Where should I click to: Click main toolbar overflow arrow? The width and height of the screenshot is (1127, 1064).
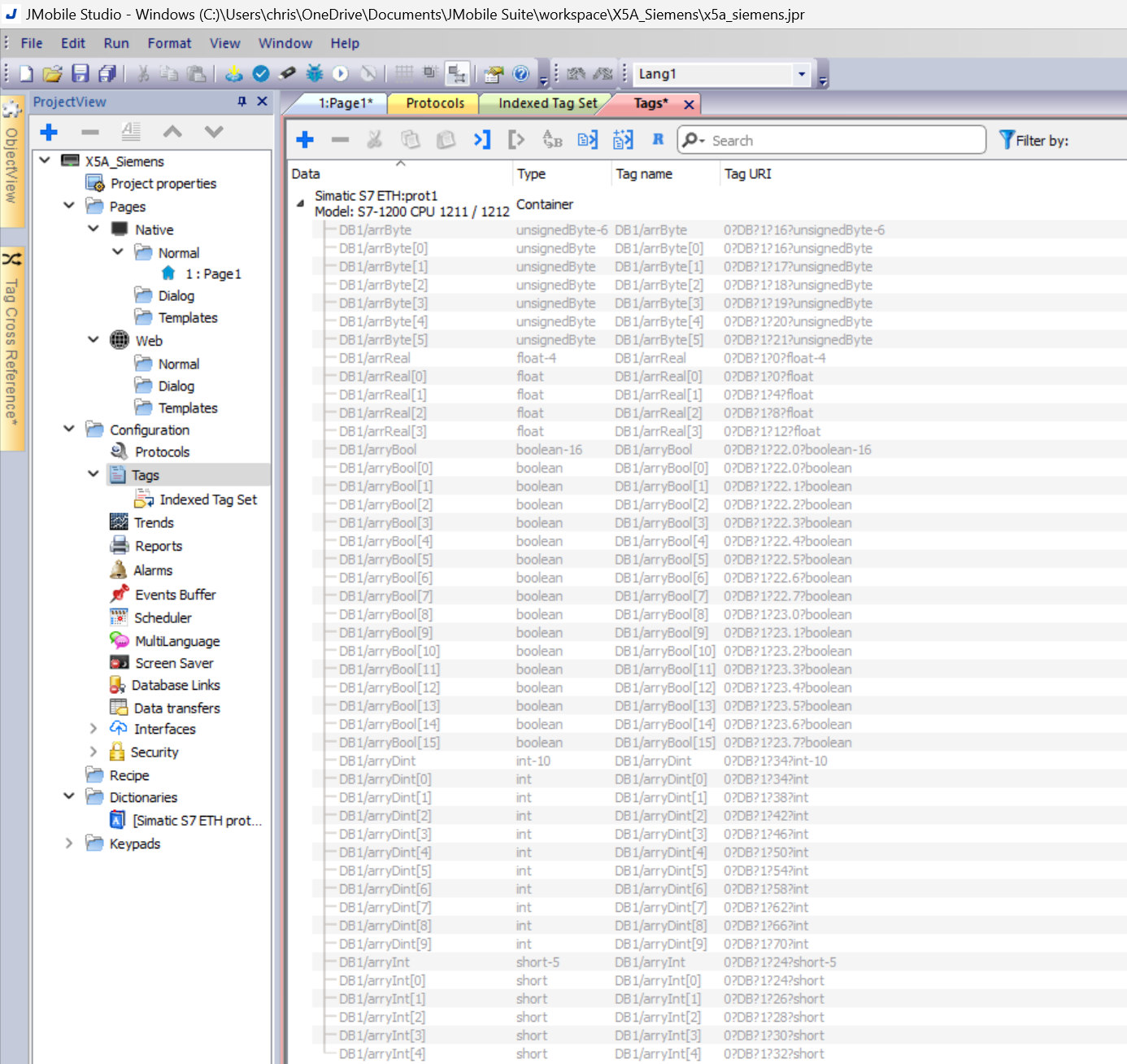click(543, 81)
